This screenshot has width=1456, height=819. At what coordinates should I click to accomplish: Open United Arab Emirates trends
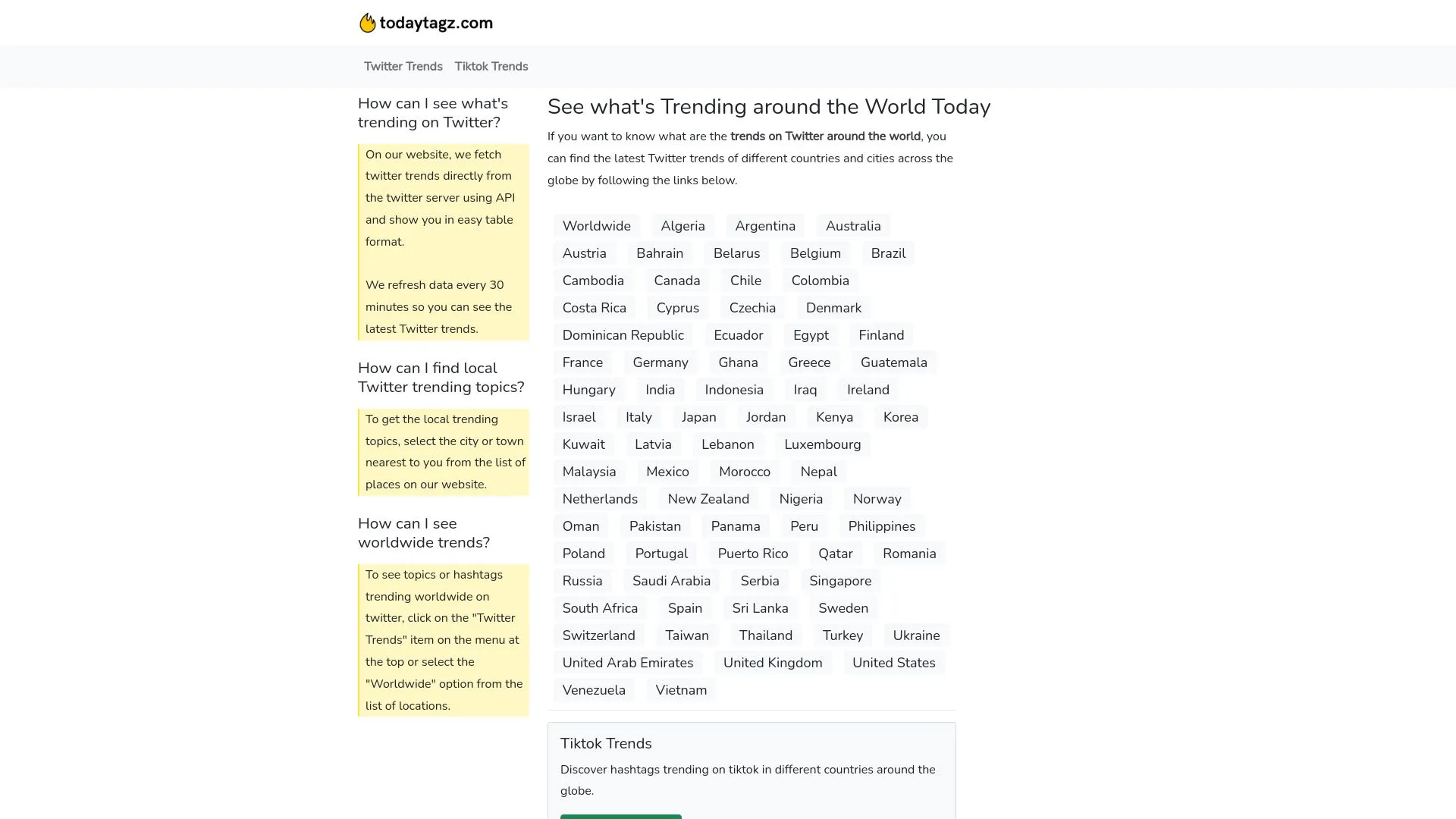[x=627, y=663]
